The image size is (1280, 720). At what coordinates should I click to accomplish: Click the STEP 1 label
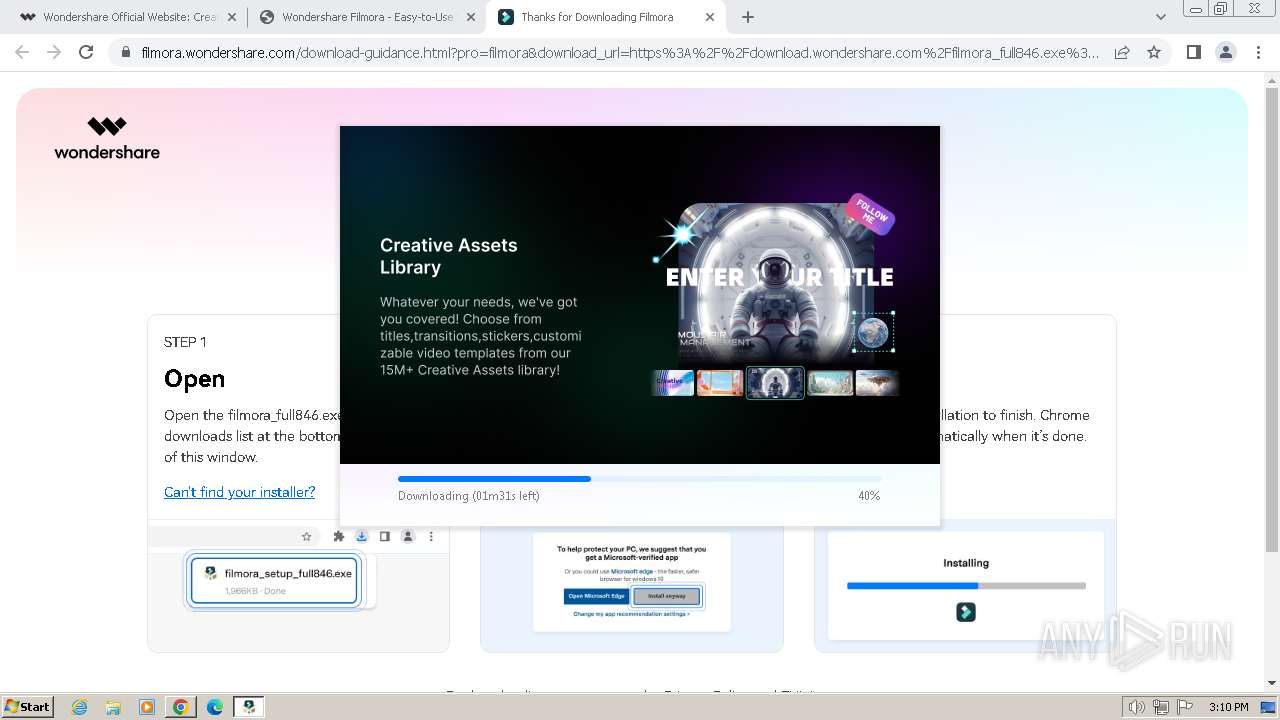point(185,342)
